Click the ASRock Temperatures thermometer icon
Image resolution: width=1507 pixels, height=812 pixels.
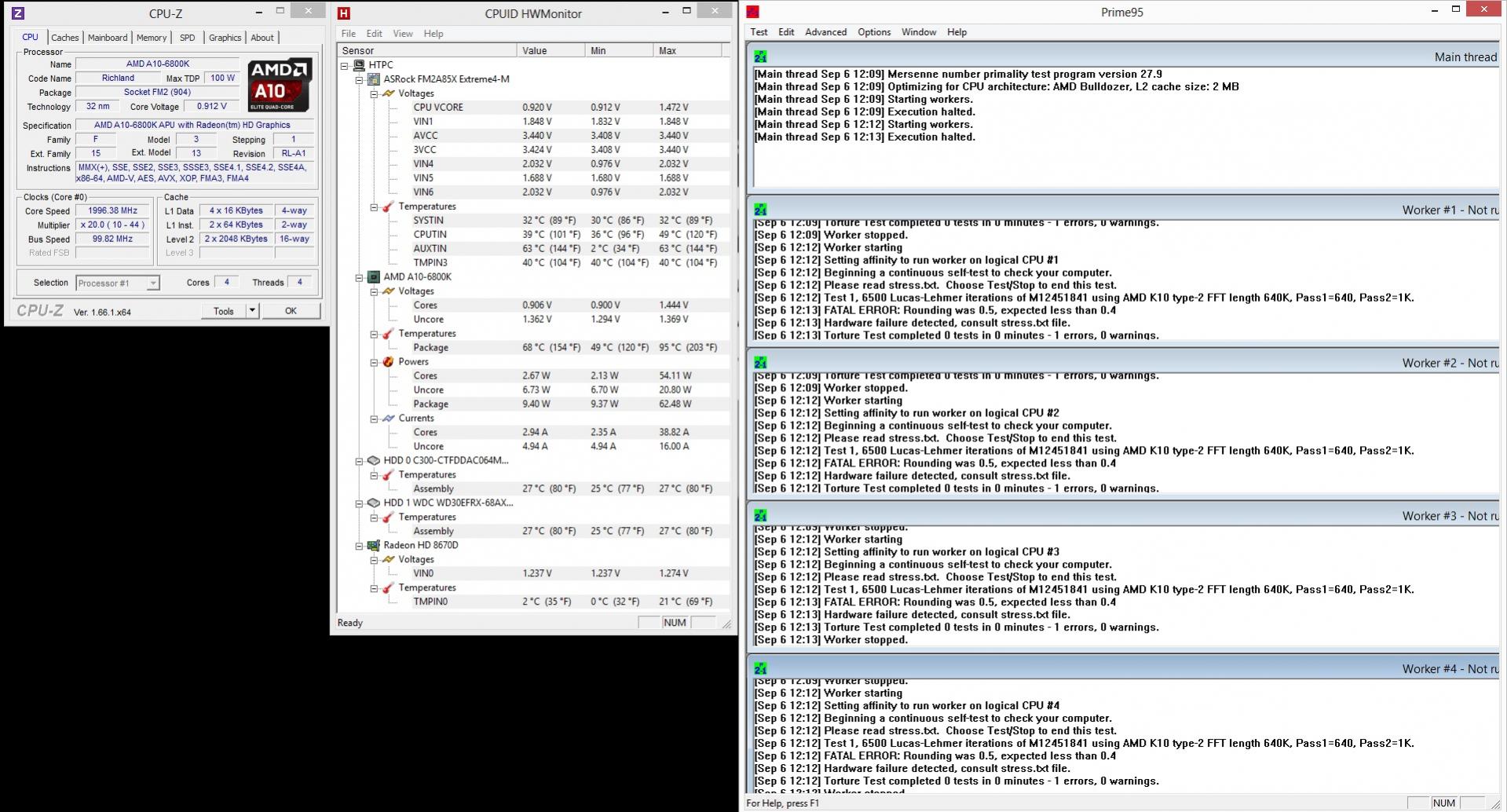[388, 207]
